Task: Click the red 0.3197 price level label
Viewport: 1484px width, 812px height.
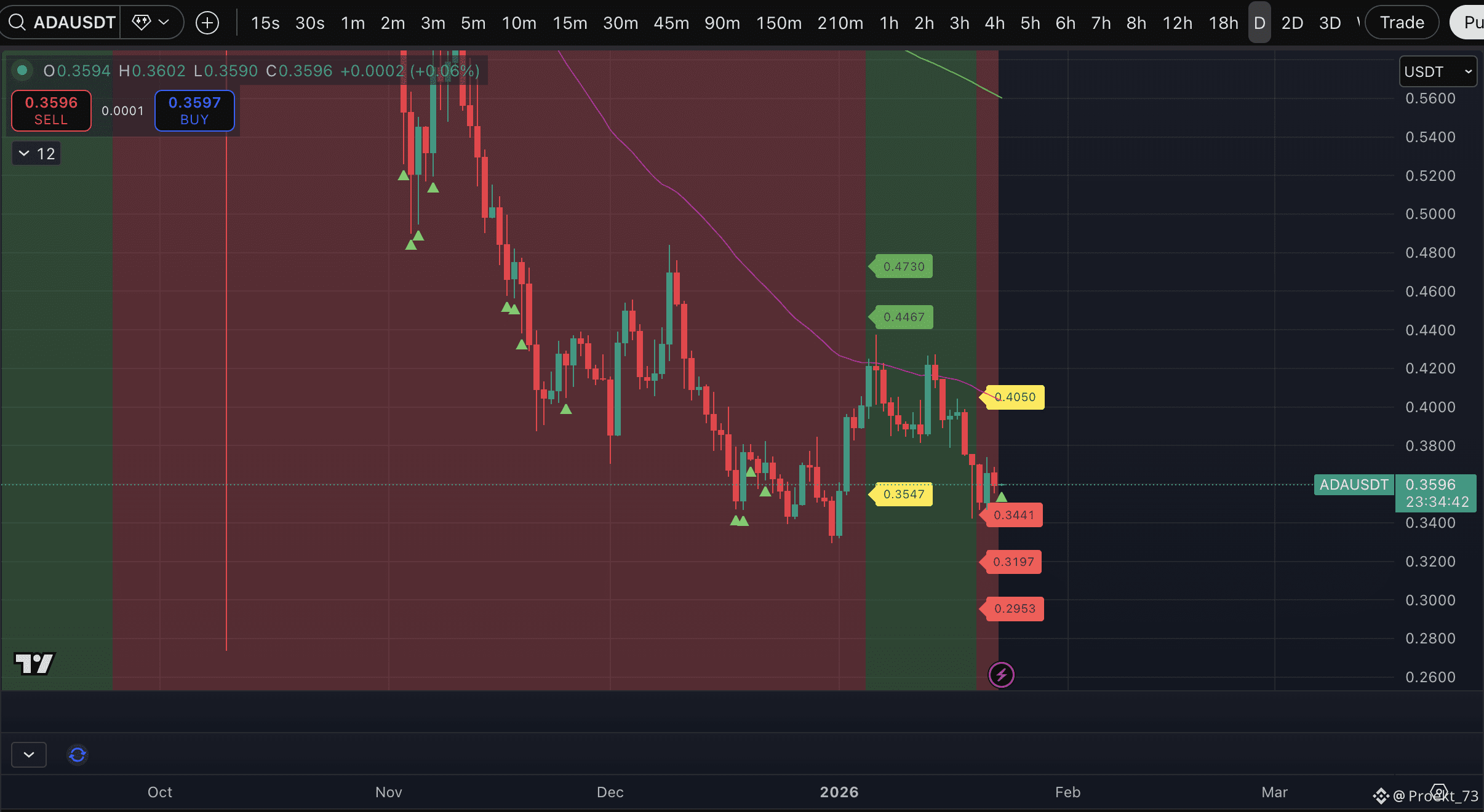Action: [x=1013, y=562]
